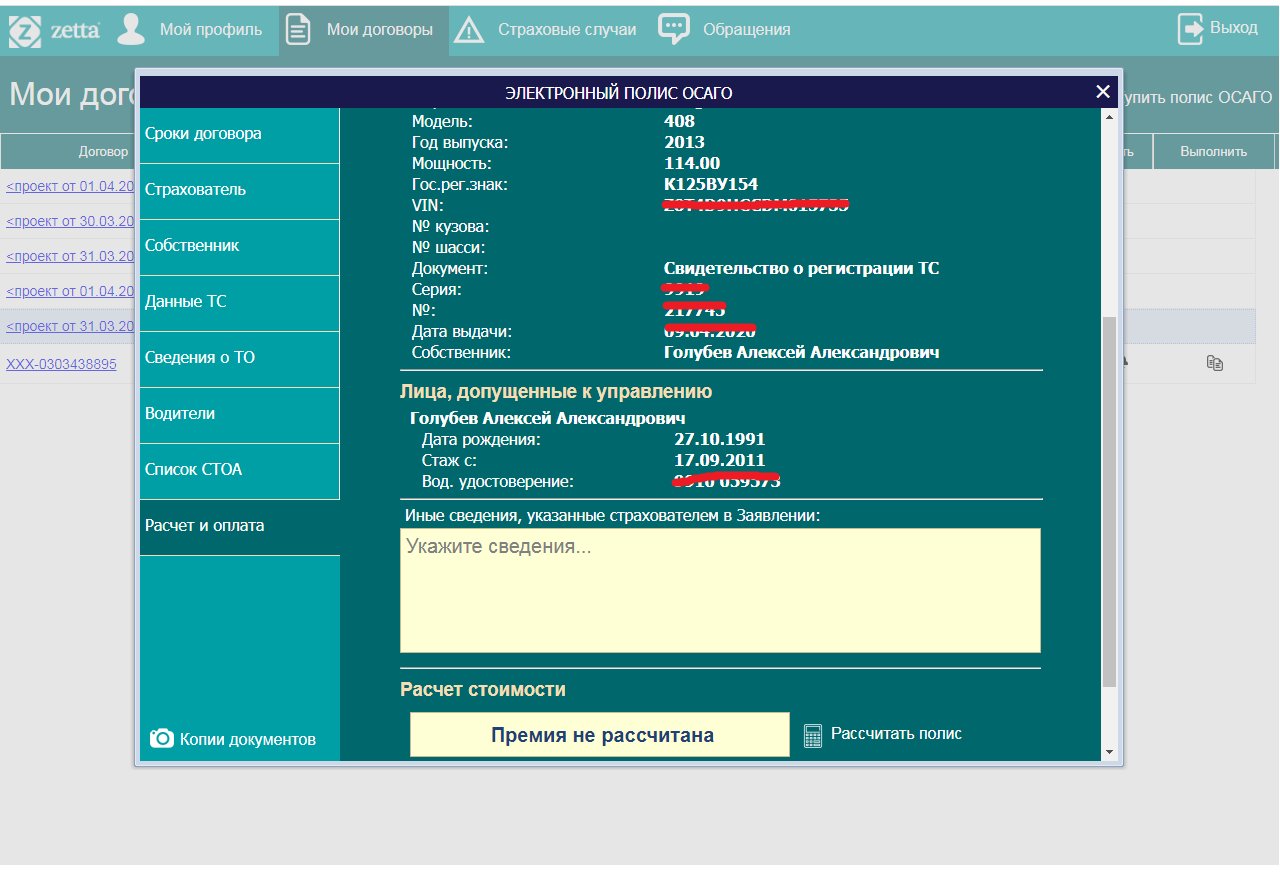Click the calculator icon Рассчитать полис
This screenshot has height=872, width=1280.
click(x=813, y=735)
